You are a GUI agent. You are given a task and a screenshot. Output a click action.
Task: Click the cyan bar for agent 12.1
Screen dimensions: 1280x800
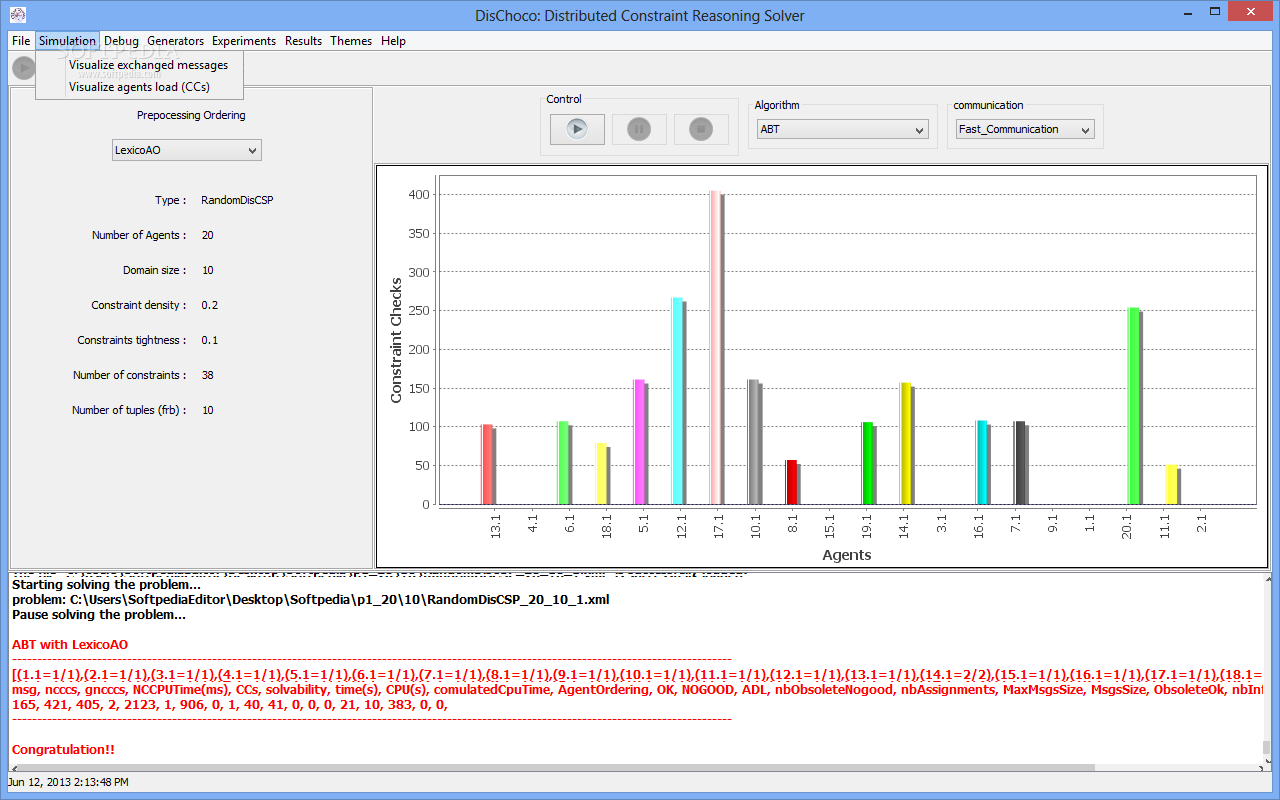point(678,400)
